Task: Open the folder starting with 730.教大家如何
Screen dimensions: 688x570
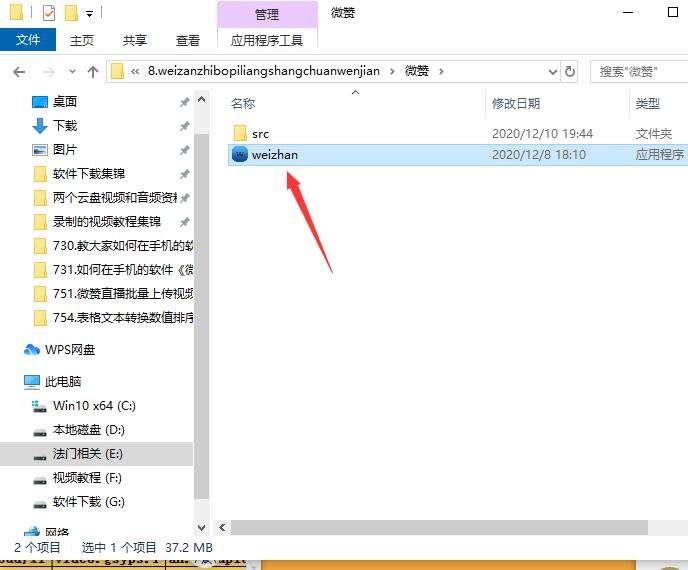Action: coord(123,245)
